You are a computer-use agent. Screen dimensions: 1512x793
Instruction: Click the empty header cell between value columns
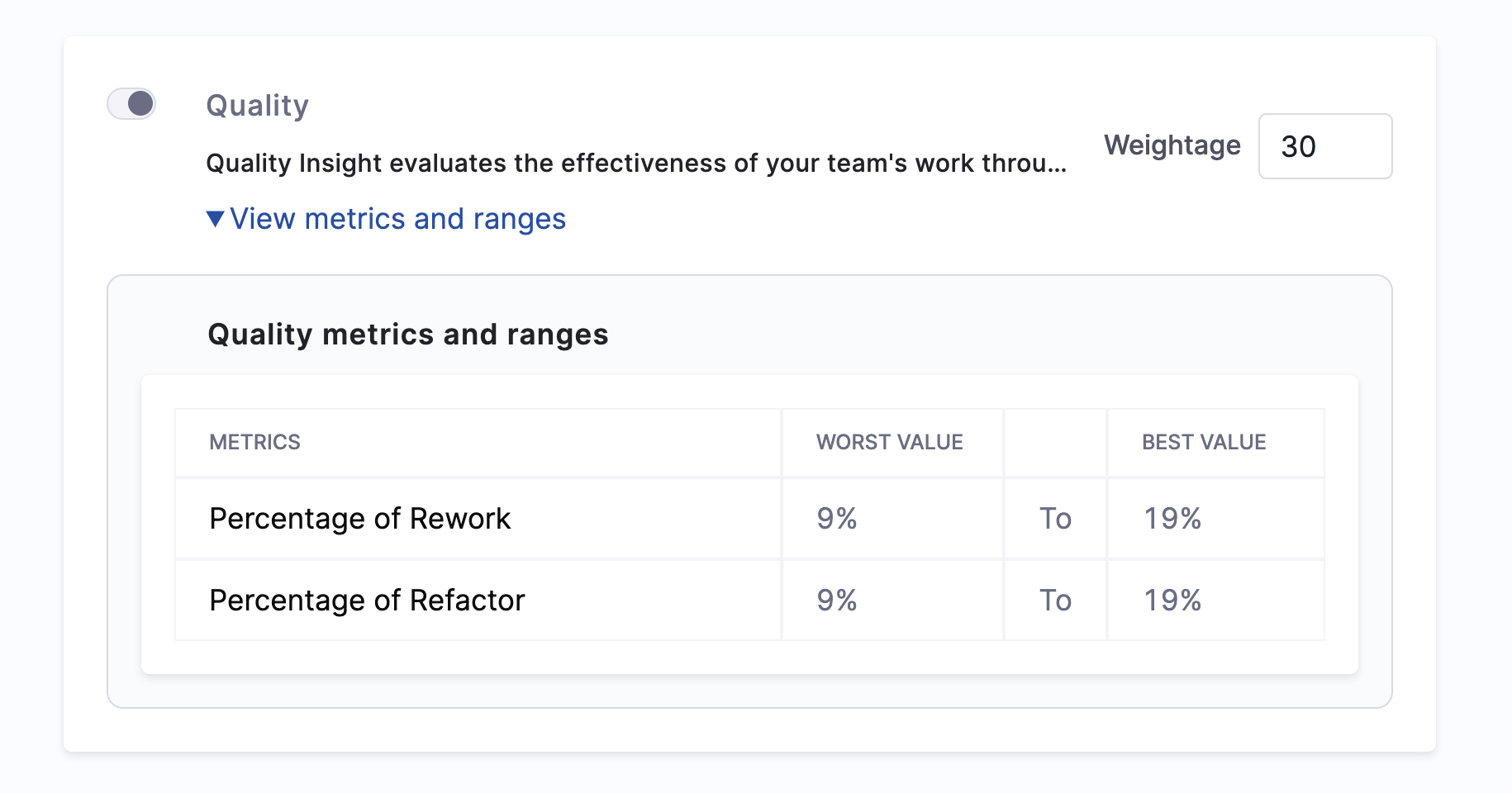click(x=1055, y=442)
